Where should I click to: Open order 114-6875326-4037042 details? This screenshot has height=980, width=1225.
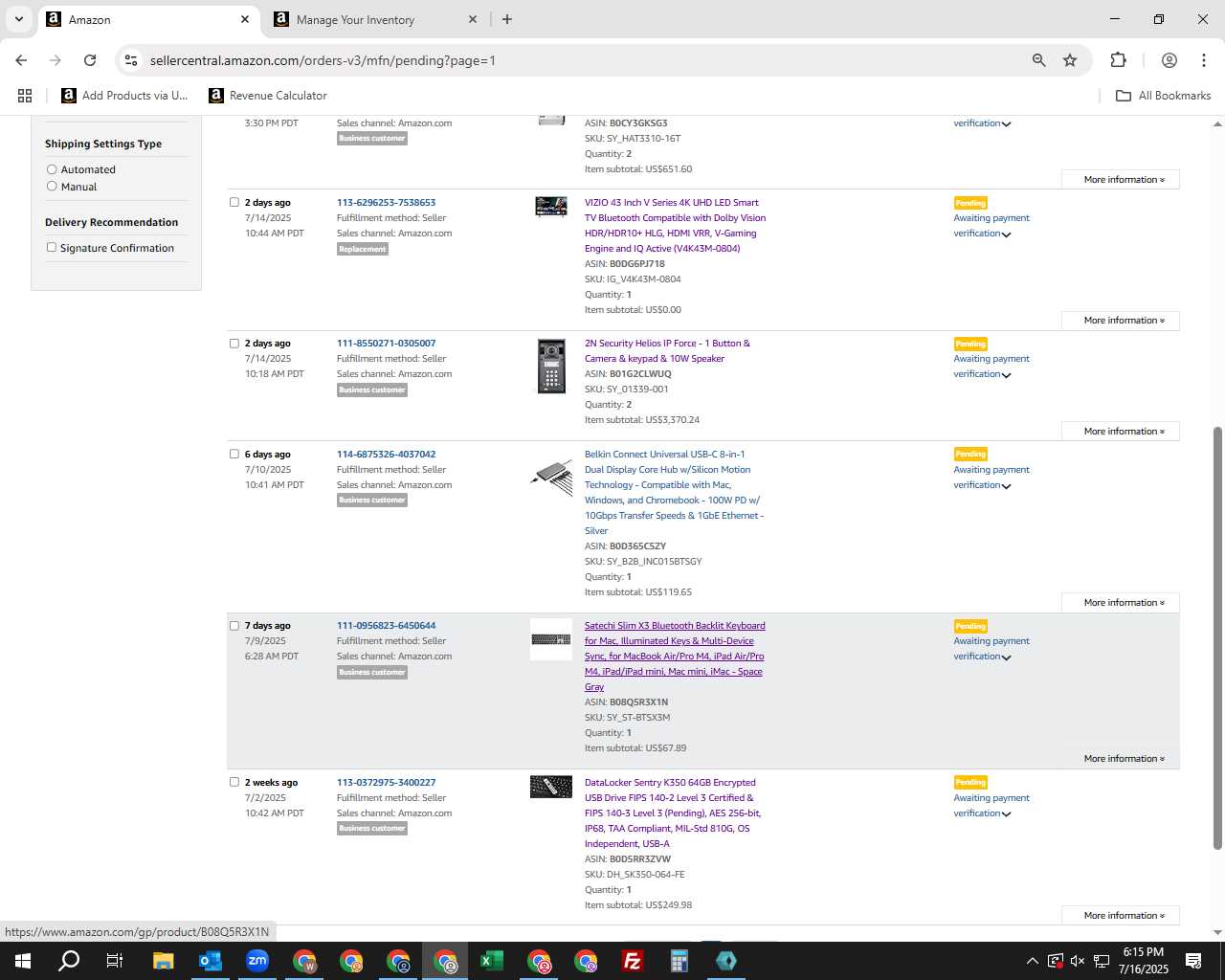coord(386,454)
